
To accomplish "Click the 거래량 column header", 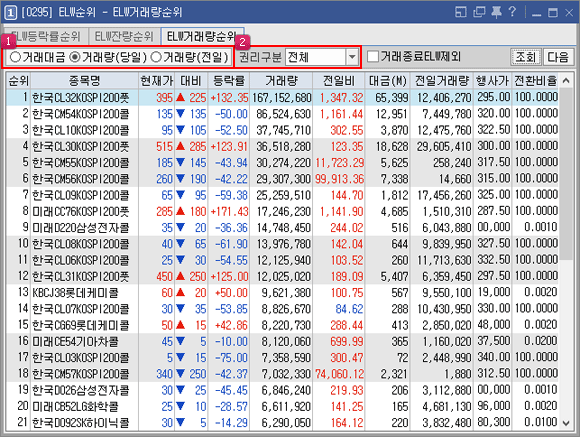I will (281, 81).
